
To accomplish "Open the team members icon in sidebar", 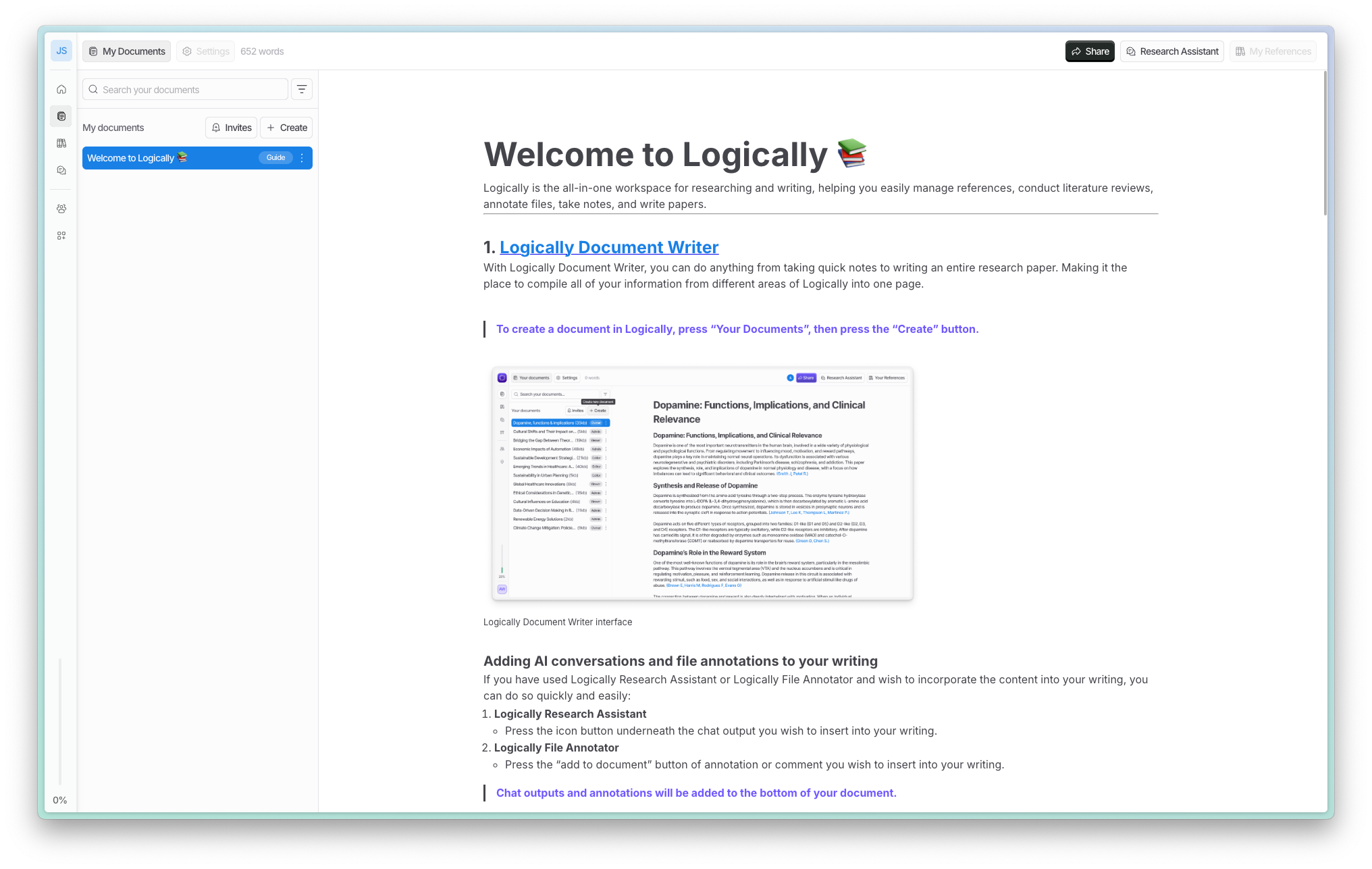I will click(61, 209).
